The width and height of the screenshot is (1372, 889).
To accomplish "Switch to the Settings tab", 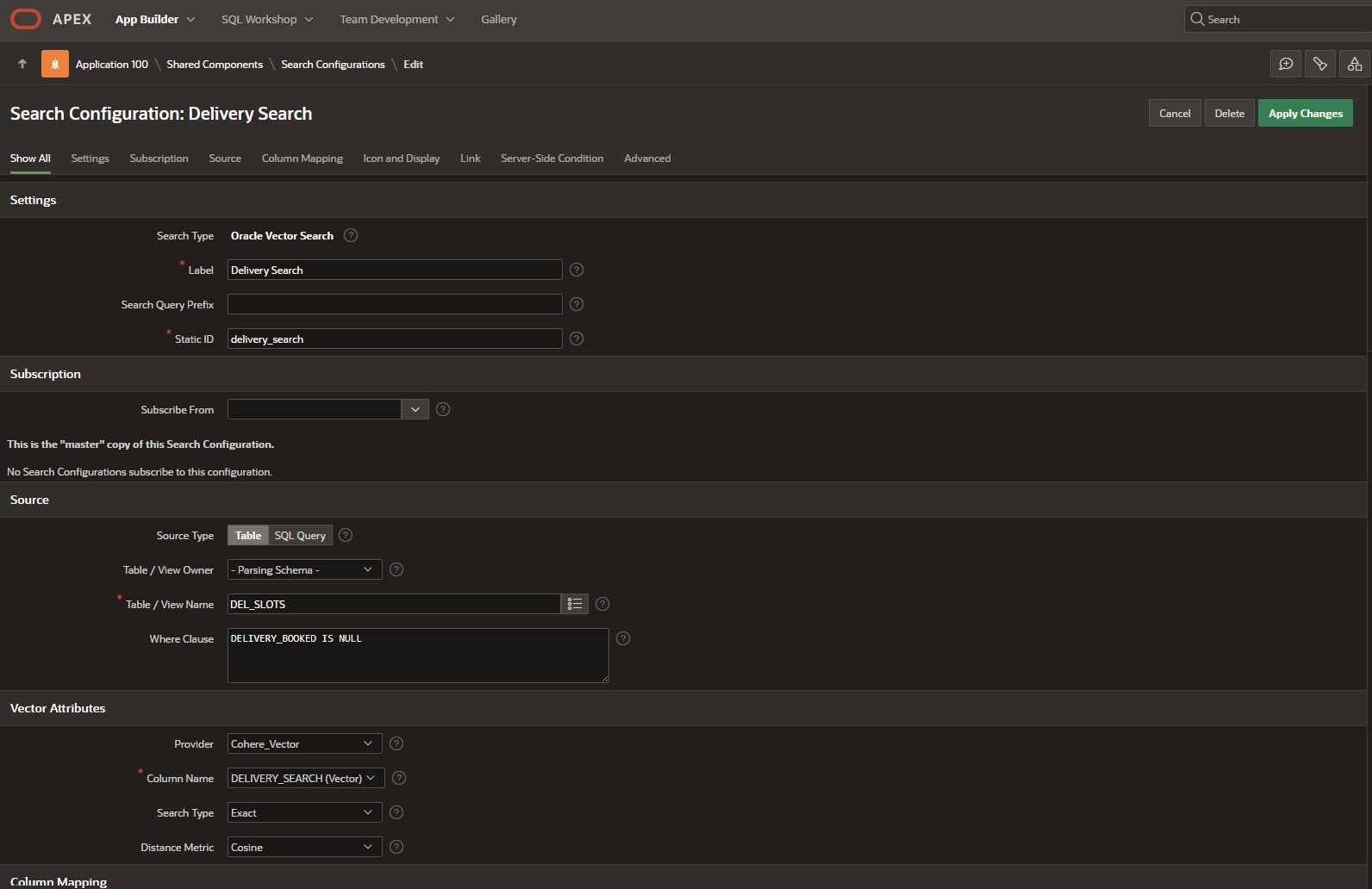I will [x=90, y=159].
